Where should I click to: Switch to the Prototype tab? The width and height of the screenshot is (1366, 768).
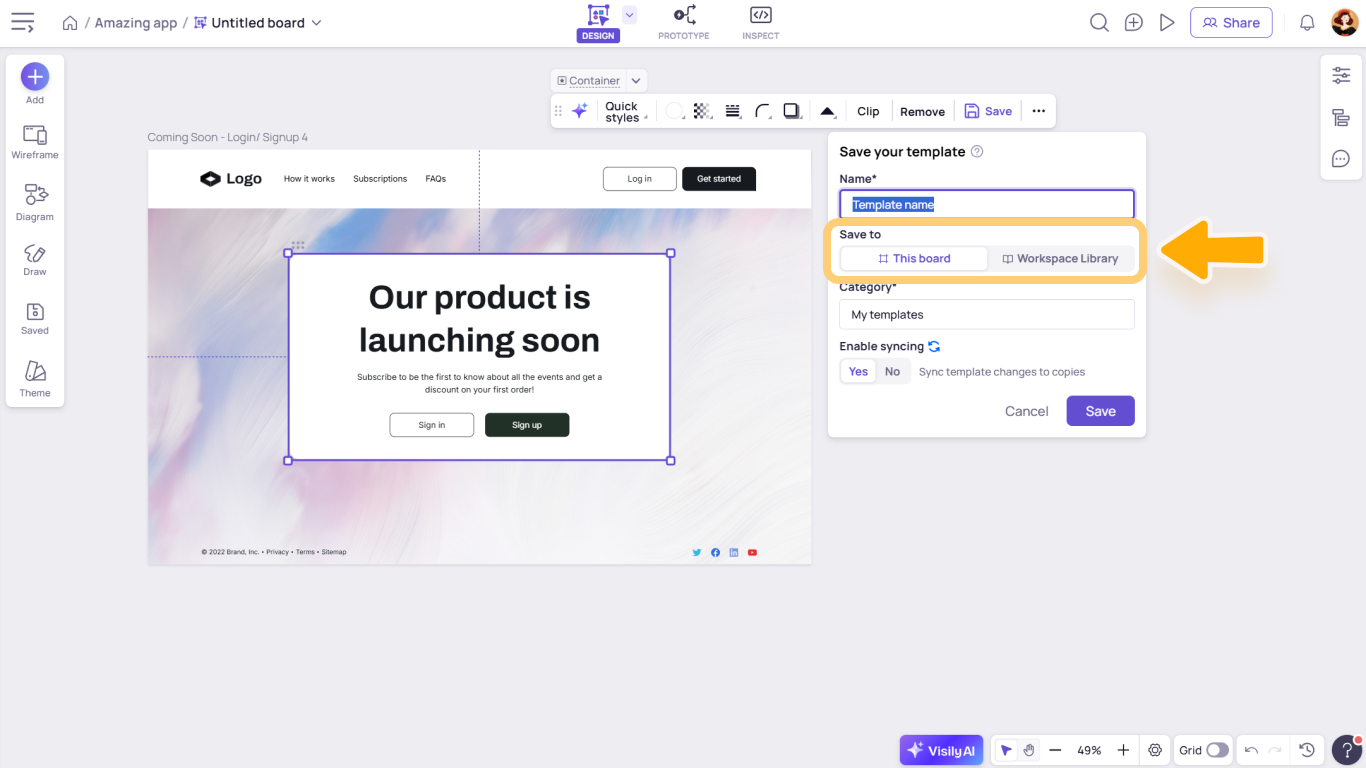point(683,22)
